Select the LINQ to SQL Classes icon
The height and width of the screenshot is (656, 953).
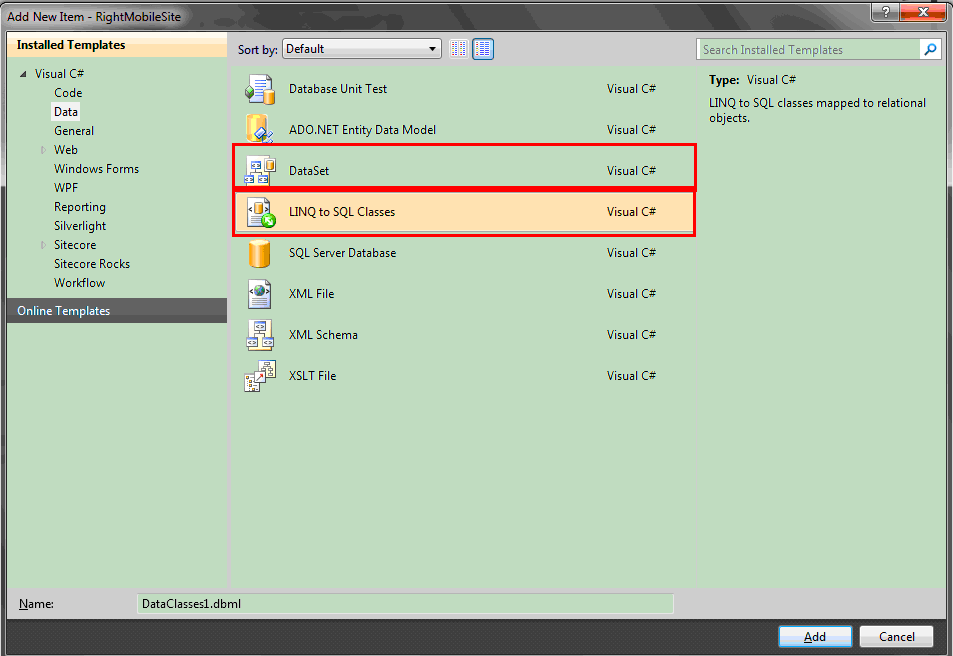(260, 212)
